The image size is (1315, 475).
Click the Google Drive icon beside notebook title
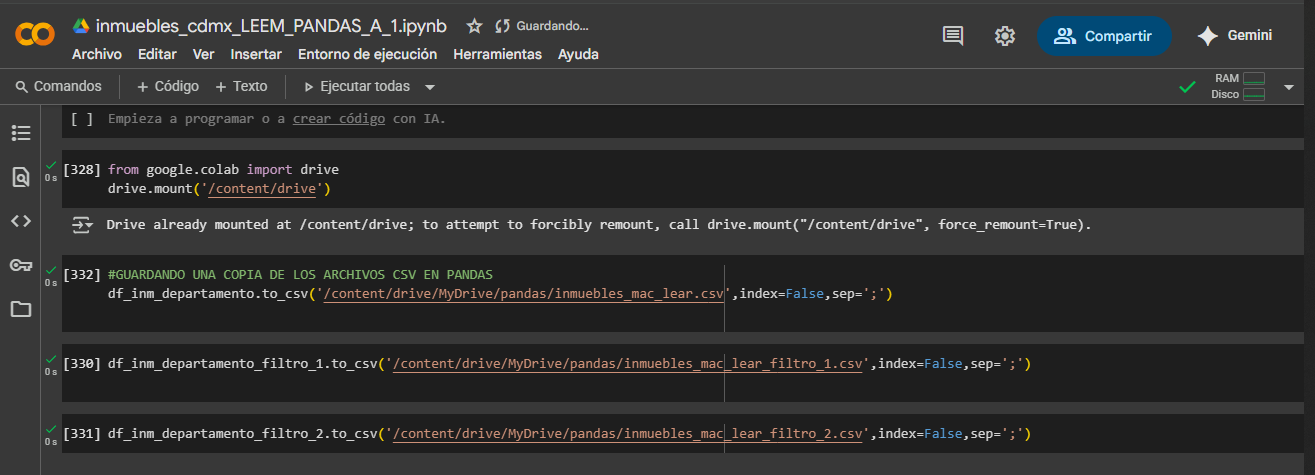(81, 26)
